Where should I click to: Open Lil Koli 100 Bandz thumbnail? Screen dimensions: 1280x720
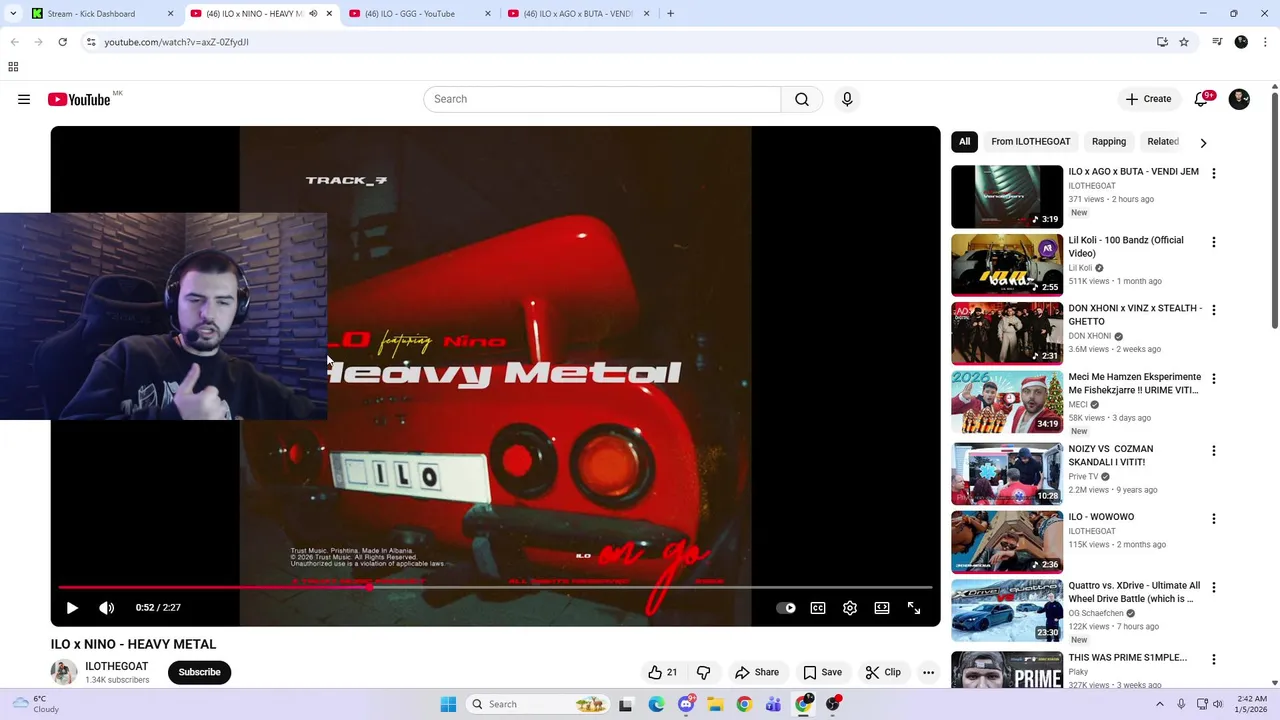(1007, 265)
